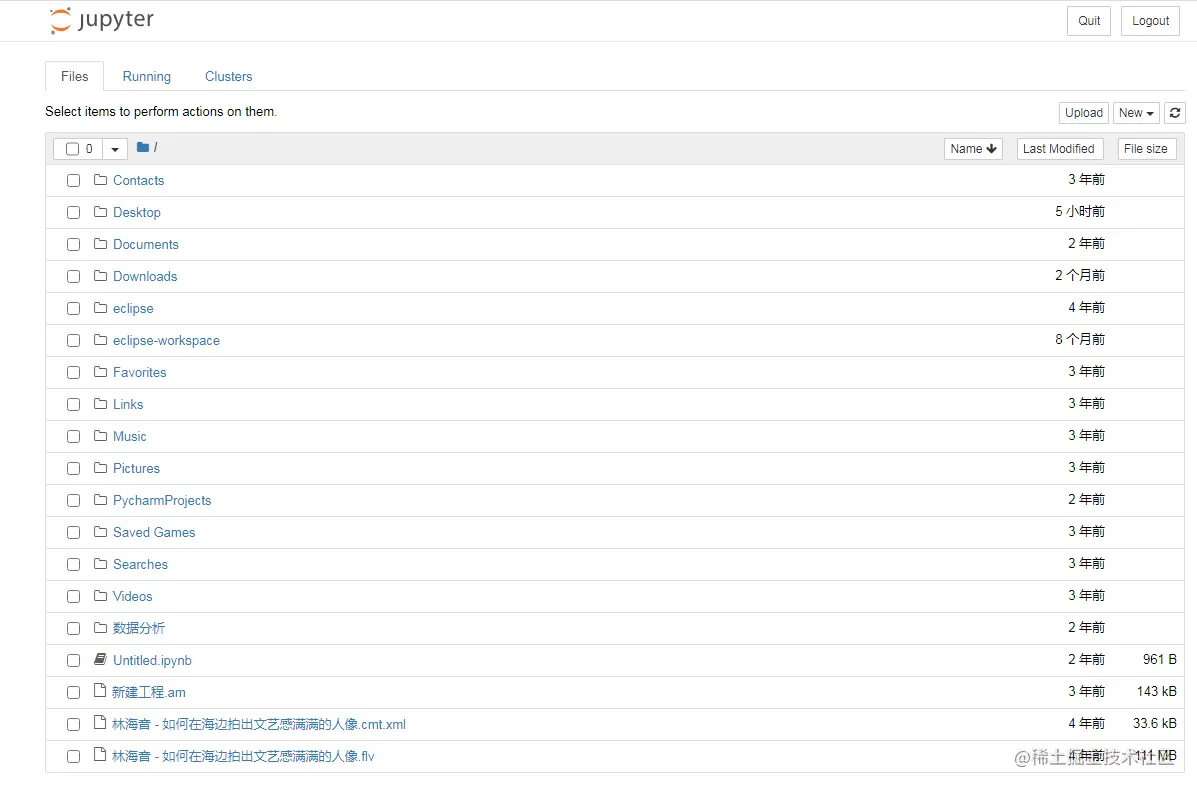Image resolution: width=1197 pixels, height=790 pixels.
Task: Click the Logout button
Action: pyautogui.click(x=1150, y=21)
